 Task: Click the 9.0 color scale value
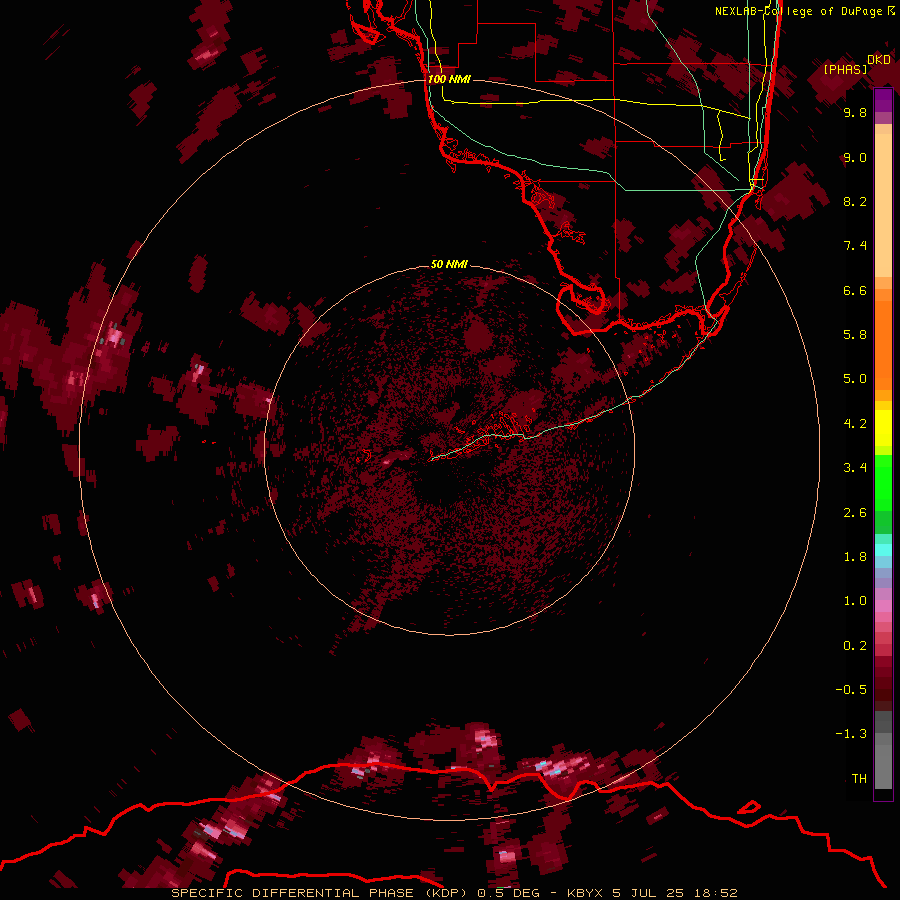tap(855, 157)
